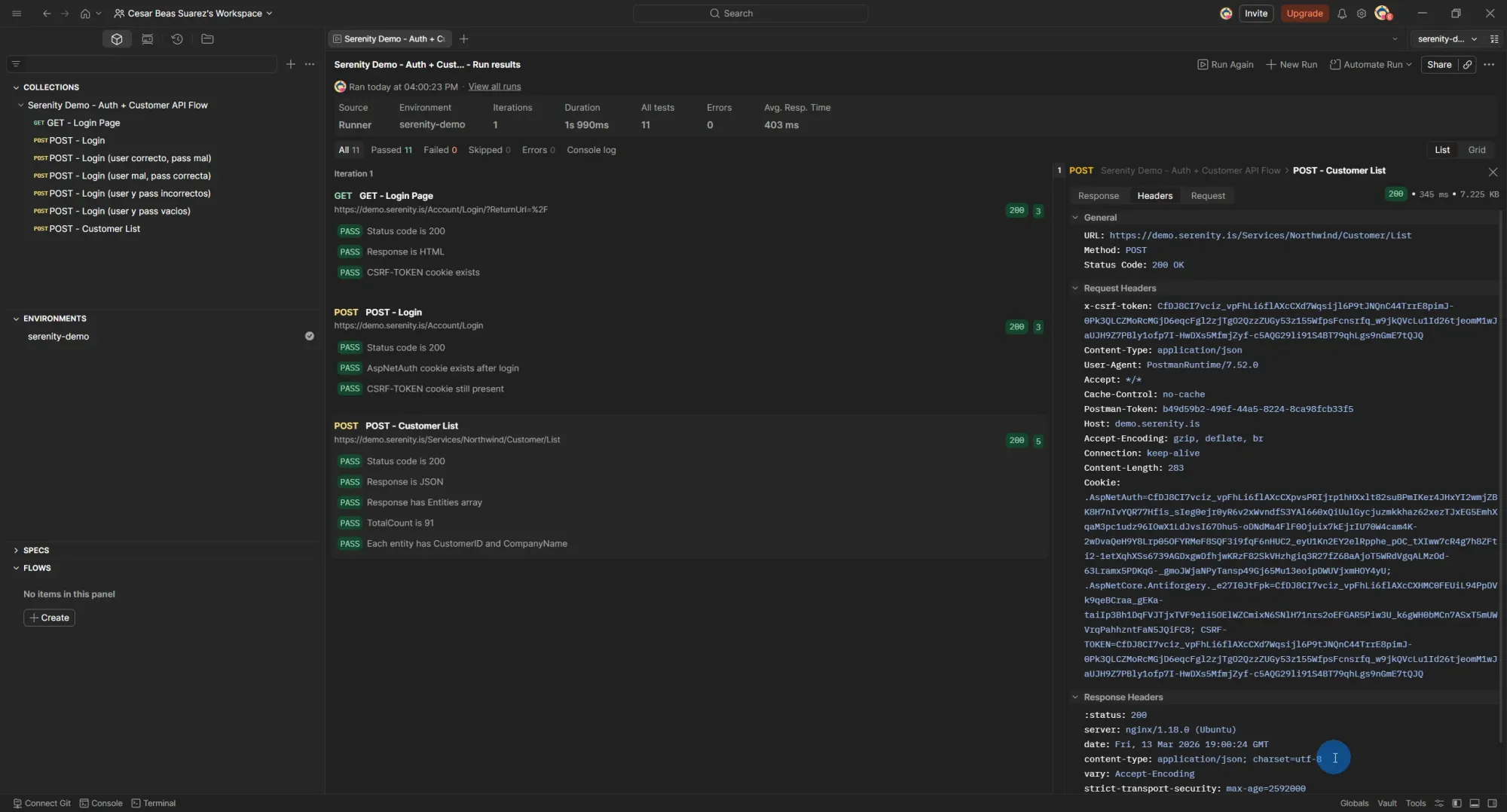Image resolution: width=1507 pixels, height=812 pixels.
Task: Open notifications with the bell icon
Action: click(1342, 13)
